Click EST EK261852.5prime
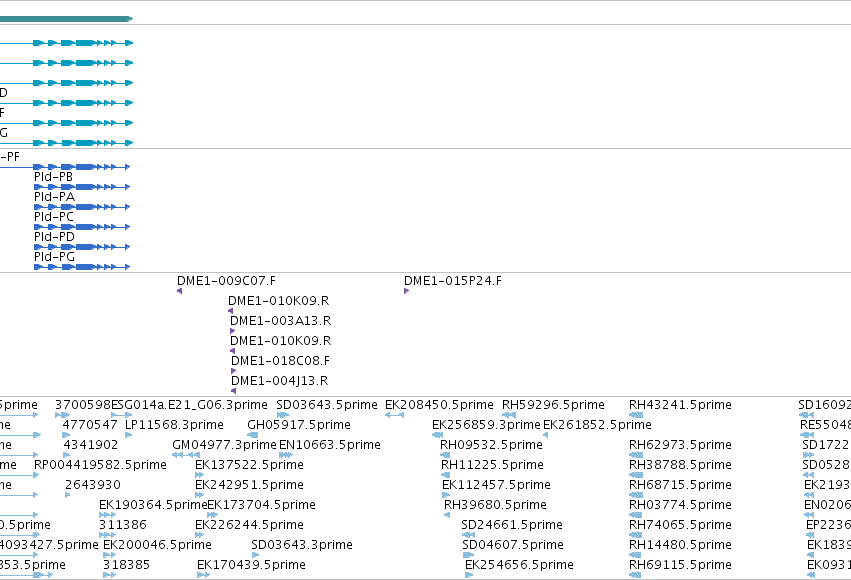The image size is (851, 580). (597, 425)
